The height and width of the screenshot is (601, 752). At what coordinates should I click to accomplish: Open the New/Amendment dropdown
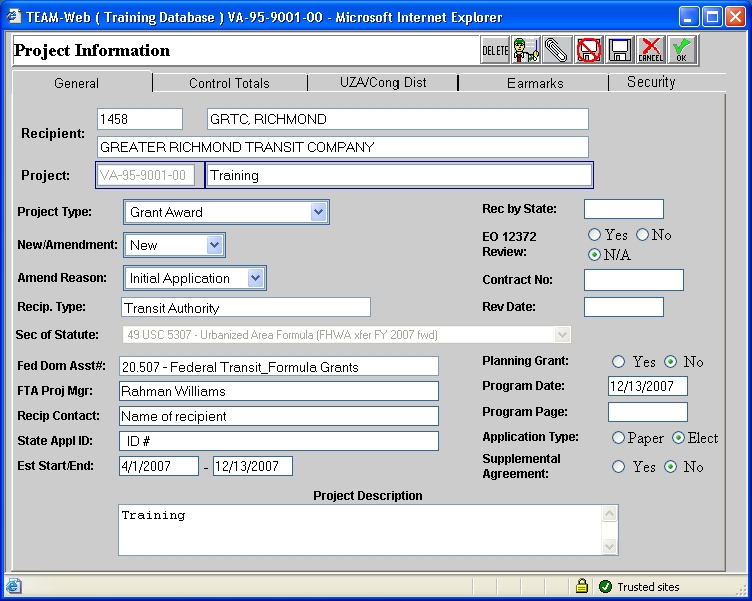tap(214, 245)
